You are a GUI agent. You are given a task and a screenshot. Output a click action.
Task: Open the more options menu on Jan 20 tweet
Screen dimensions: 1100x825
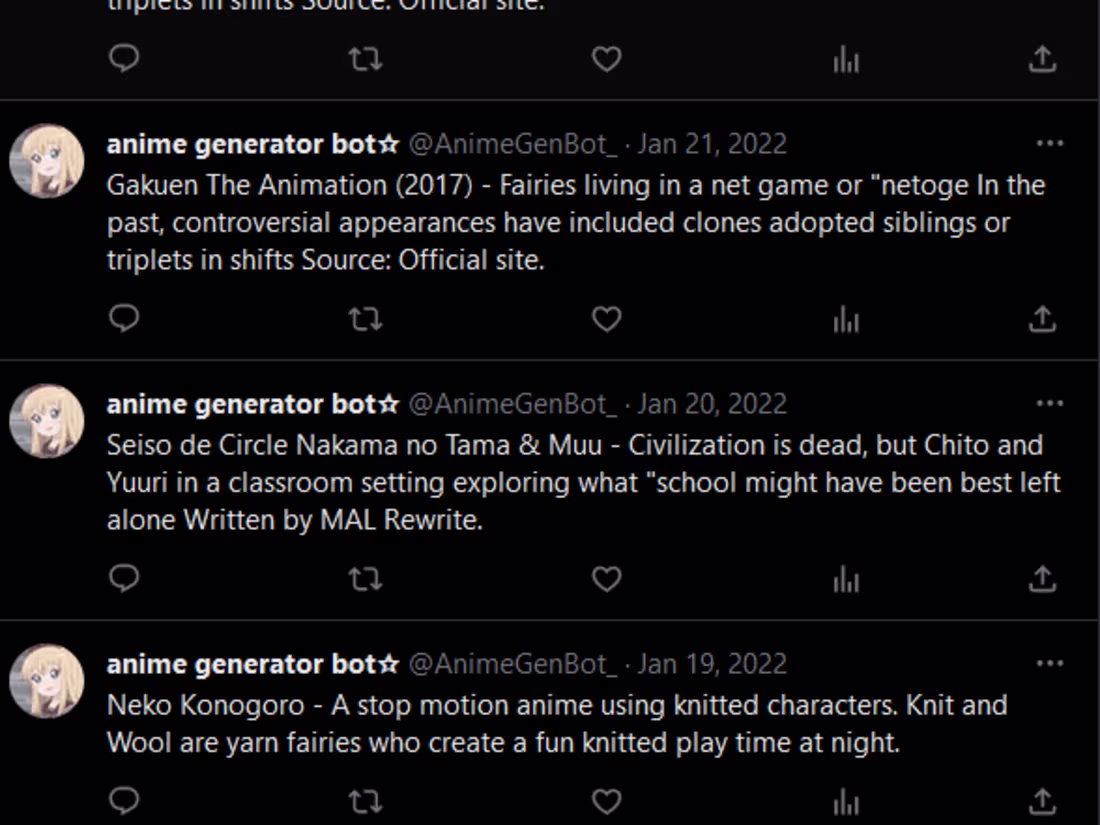coord(1050,404)
